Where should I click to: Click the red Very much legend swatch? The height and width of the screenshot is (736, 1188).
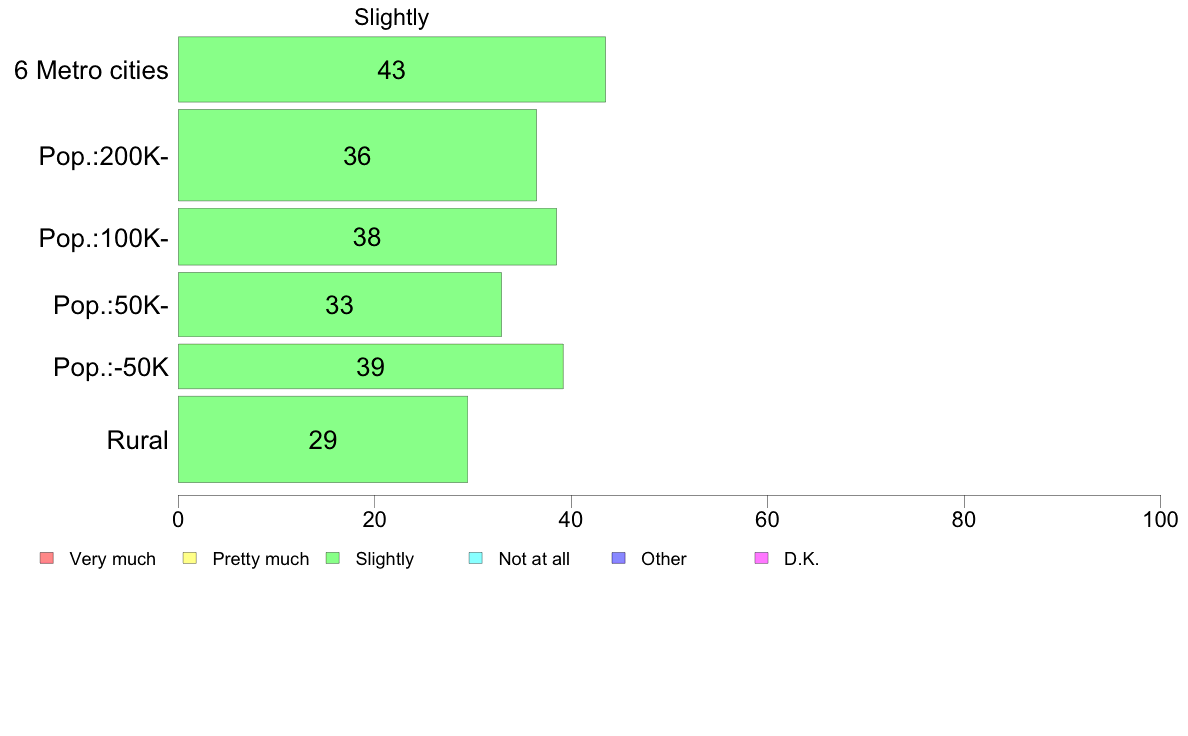tap(47, 559)
